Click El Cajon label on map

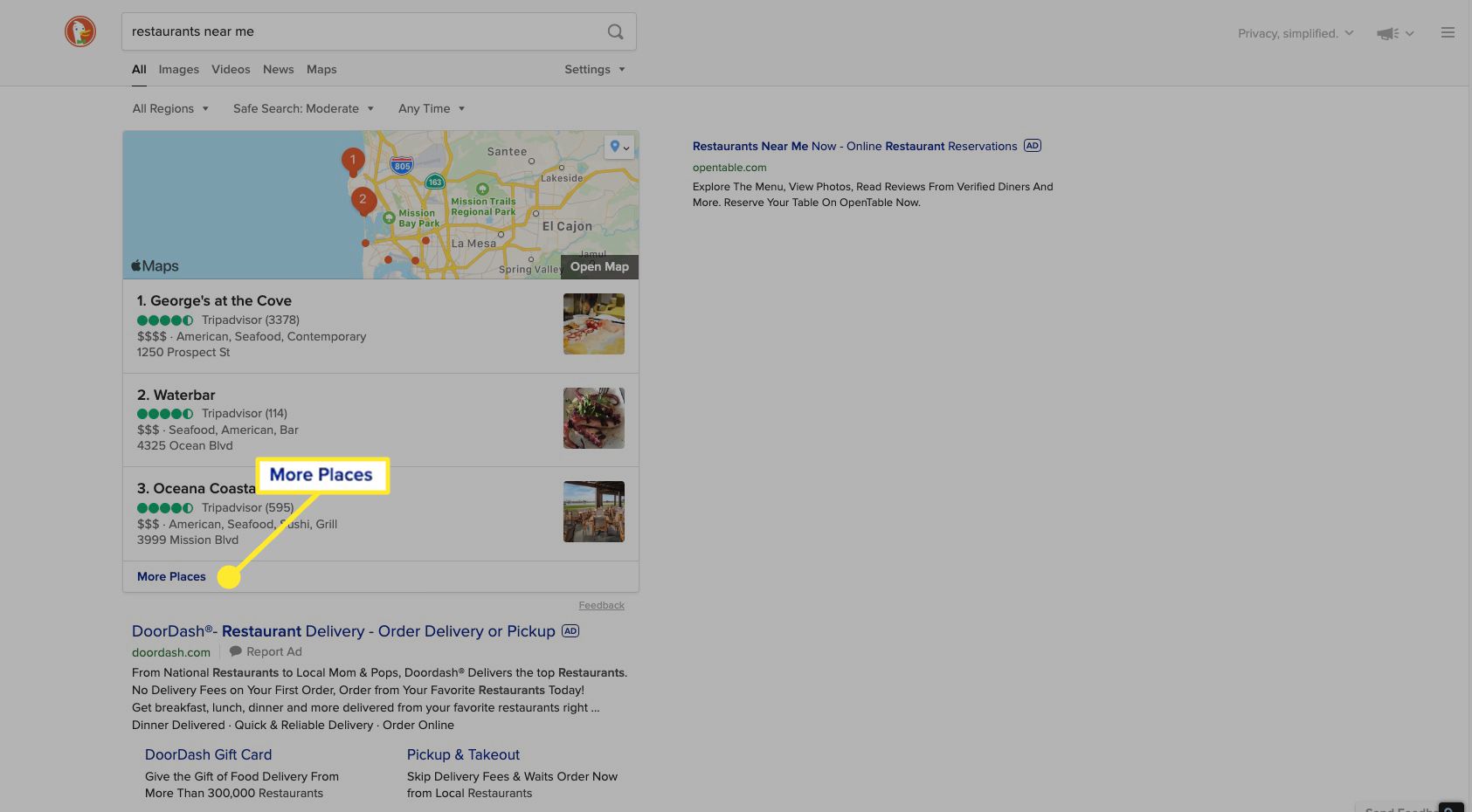click(567, 226)
